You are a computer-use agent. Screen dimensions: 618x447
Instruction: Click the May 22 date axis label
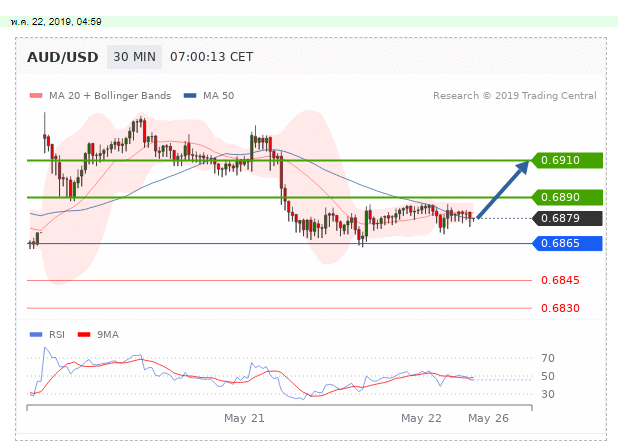coord(421,418)
